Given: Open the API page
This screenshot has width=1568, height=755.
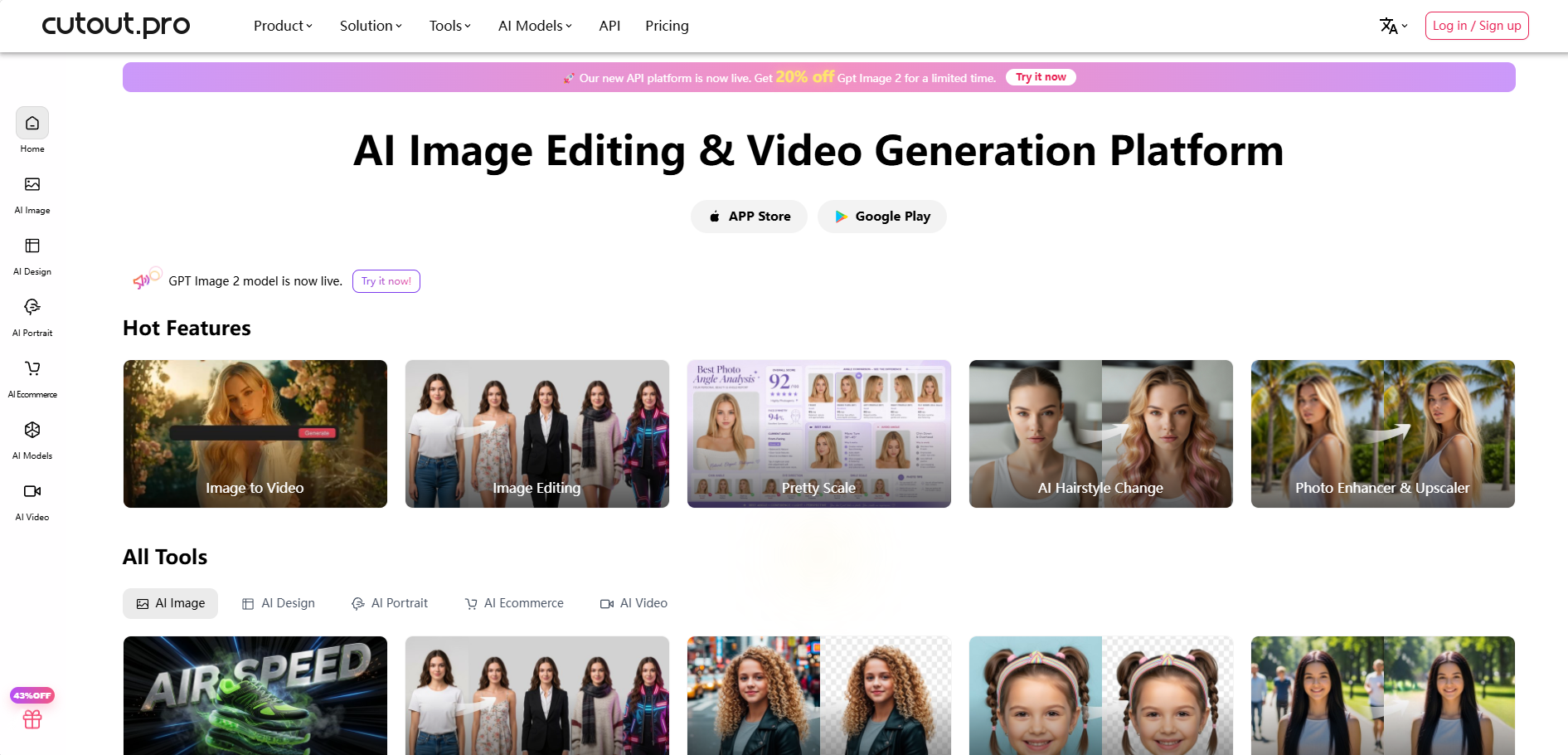Looking at the screenshot, I should click(609, 26).
